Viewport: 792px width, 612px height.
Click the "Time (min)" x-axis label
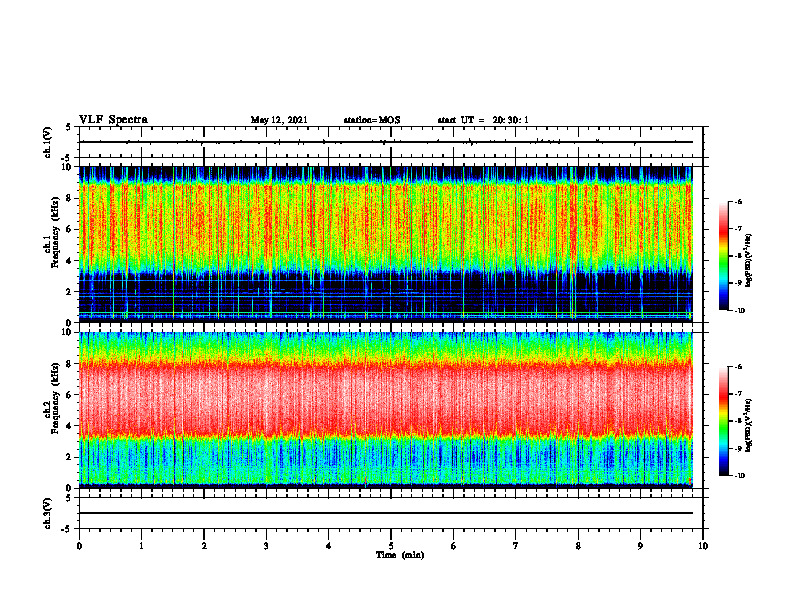tap(400, 555)
